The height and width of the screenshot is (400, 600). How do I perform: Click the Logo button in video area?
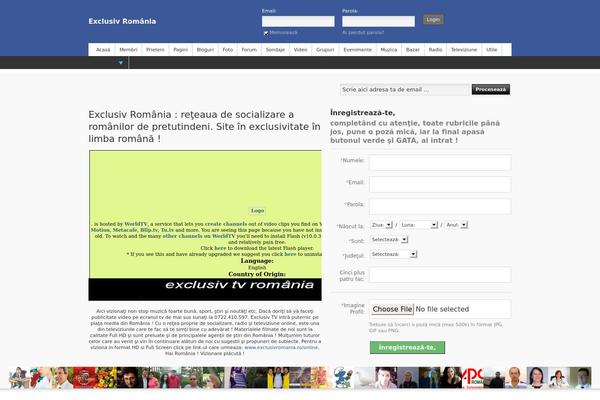point(257,211)
